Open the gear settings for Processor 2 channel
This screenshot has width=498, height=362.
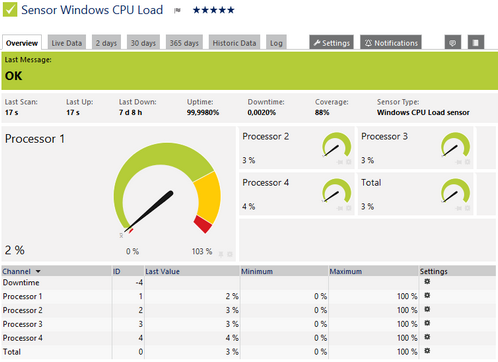427,309
